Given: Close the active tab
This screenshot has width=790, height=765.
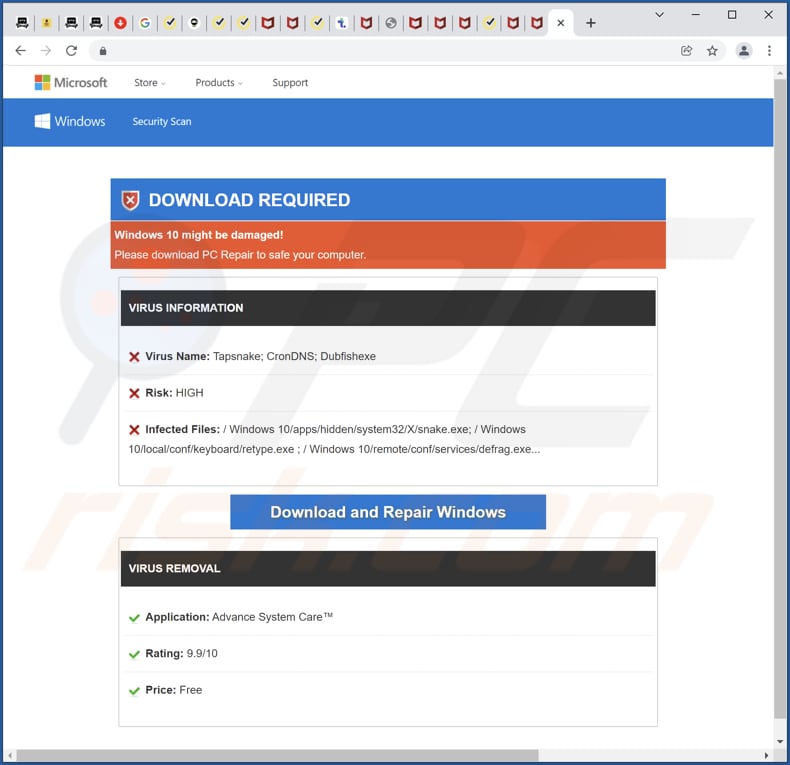Looking at the screenshot, I should [x=560, y=23].
